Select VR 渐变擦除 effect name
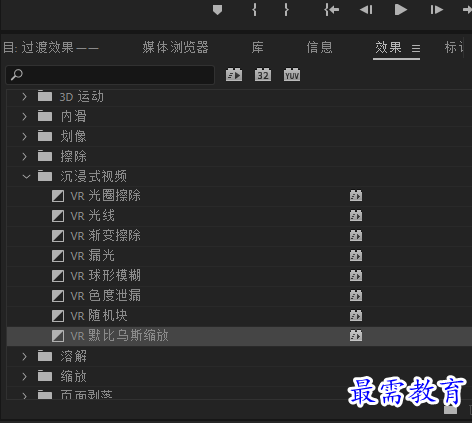 tap(105, 236)
